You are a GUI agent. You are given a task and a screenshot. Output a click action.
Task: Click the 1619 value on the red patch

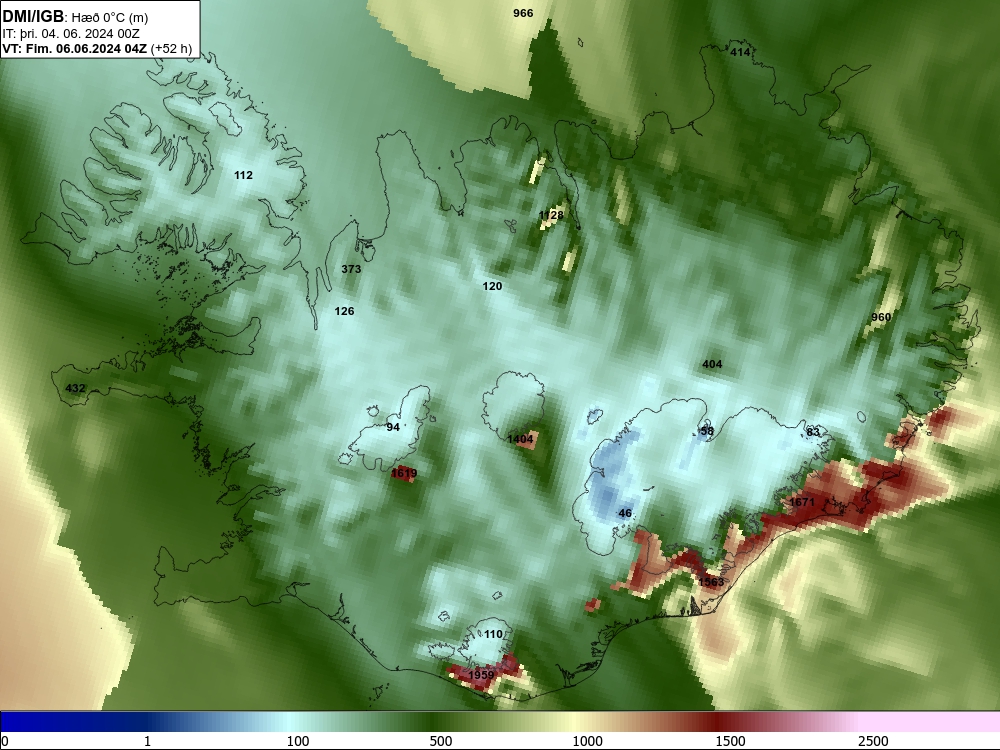pyautogui.click(x=404, y=473)
